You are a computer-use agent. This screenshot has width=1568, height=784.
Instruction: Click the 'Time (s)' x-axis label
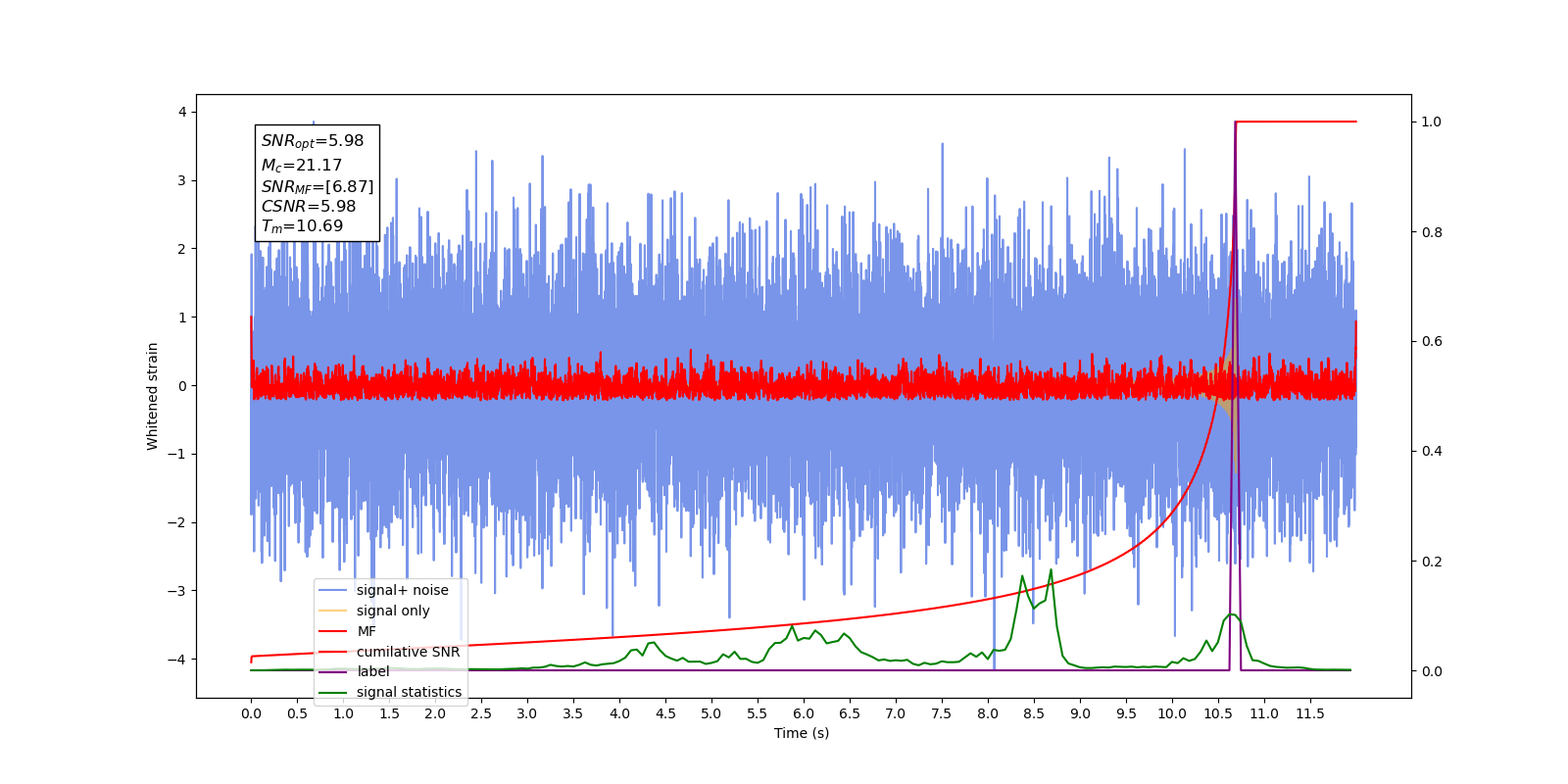(x=802, y=733)
